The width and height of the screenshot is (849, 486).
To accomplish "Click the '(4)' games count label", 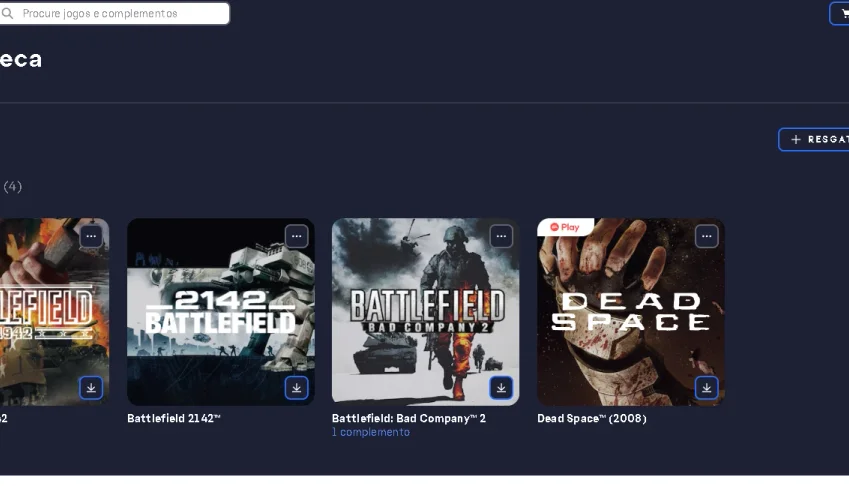I will point(13,187).
